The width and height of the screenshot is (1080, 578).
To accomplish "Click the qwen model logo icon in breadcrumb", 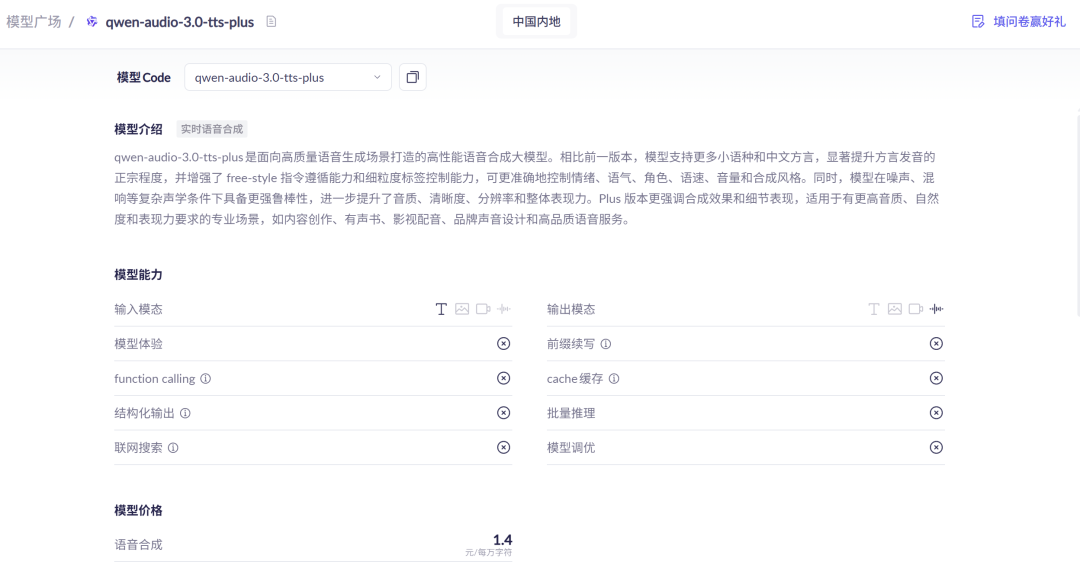I will click(92, 22).
